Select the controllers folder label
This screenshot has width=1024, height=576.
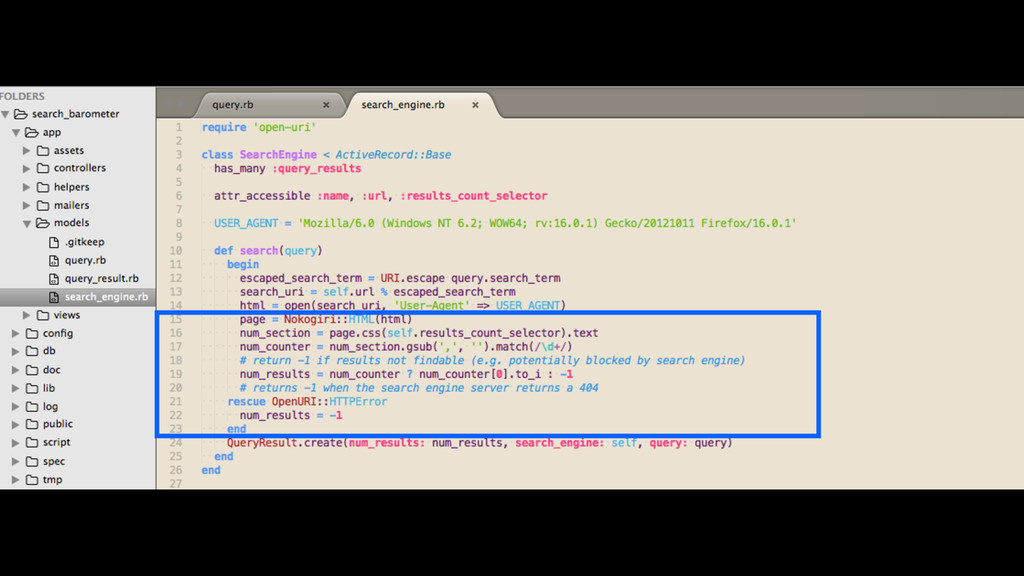(80, 168)
